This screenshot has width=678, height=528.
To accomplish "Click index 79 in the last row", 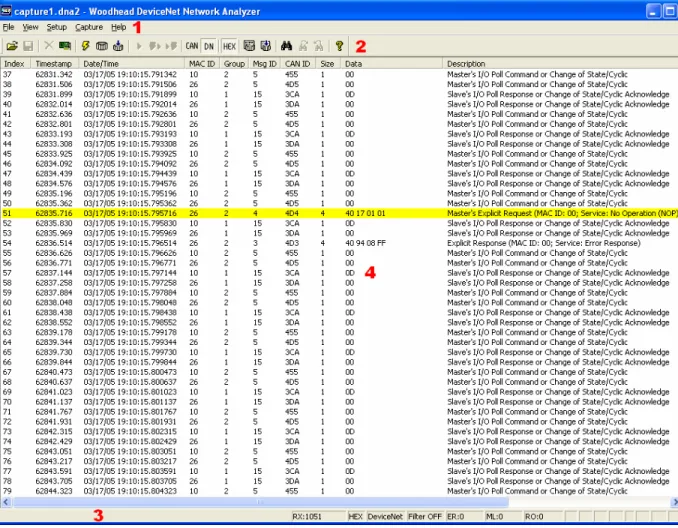I will click(7, 491).
